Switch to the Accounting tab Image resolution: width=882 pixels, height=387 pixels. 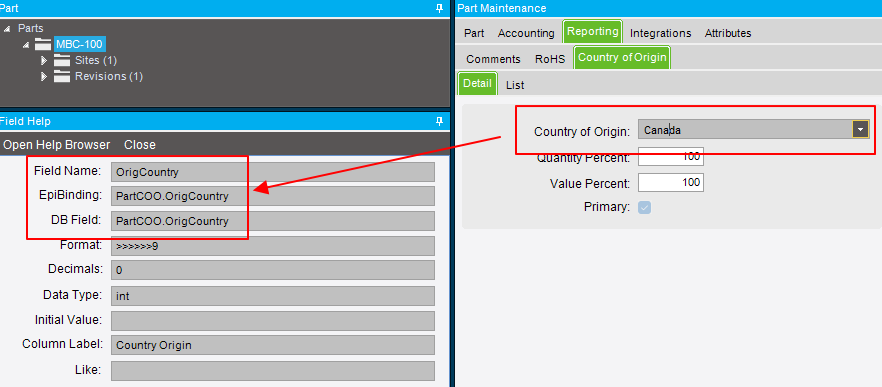click(x=526, y=33)
